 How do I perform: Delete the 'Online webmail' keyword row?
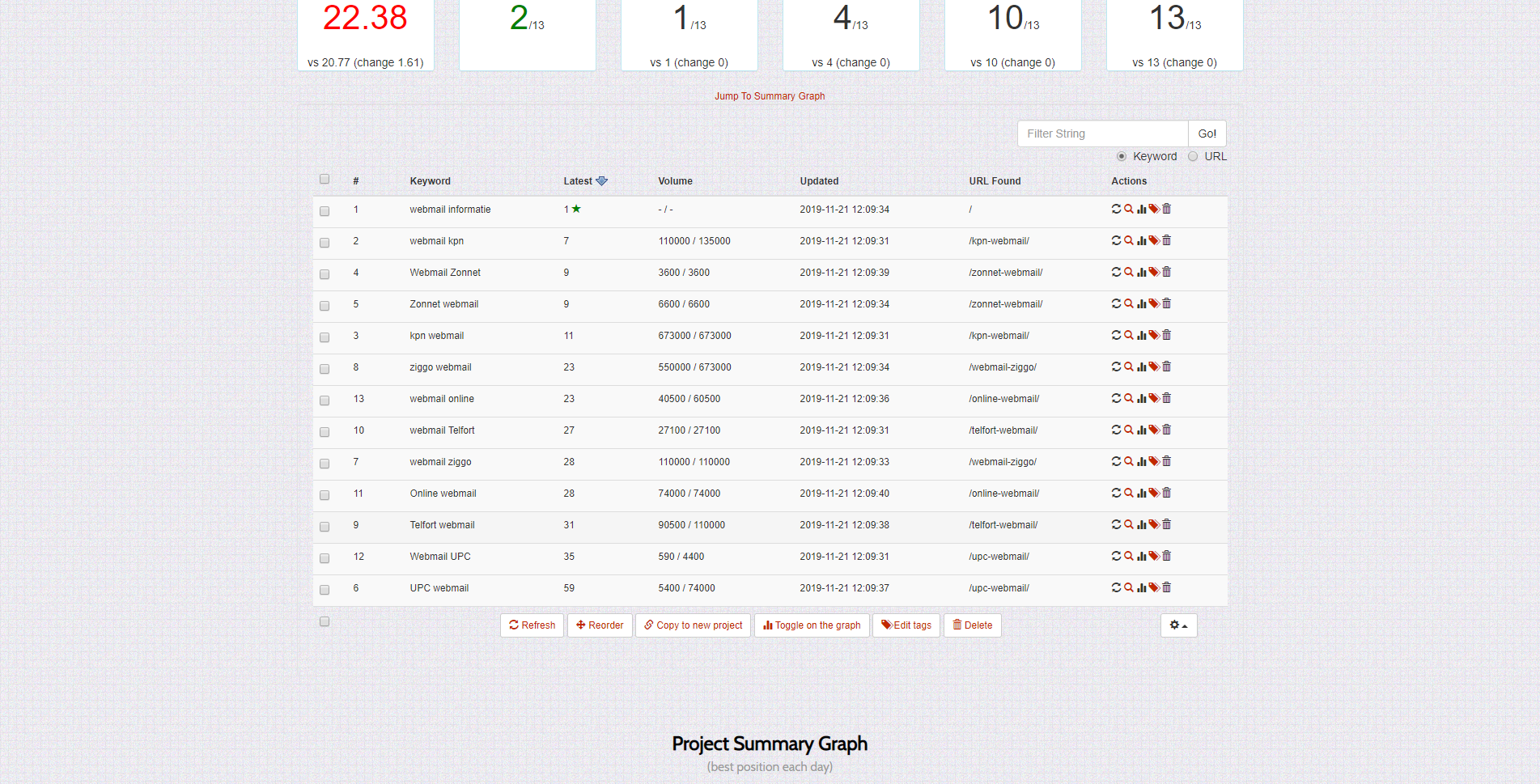[1167, 493]
